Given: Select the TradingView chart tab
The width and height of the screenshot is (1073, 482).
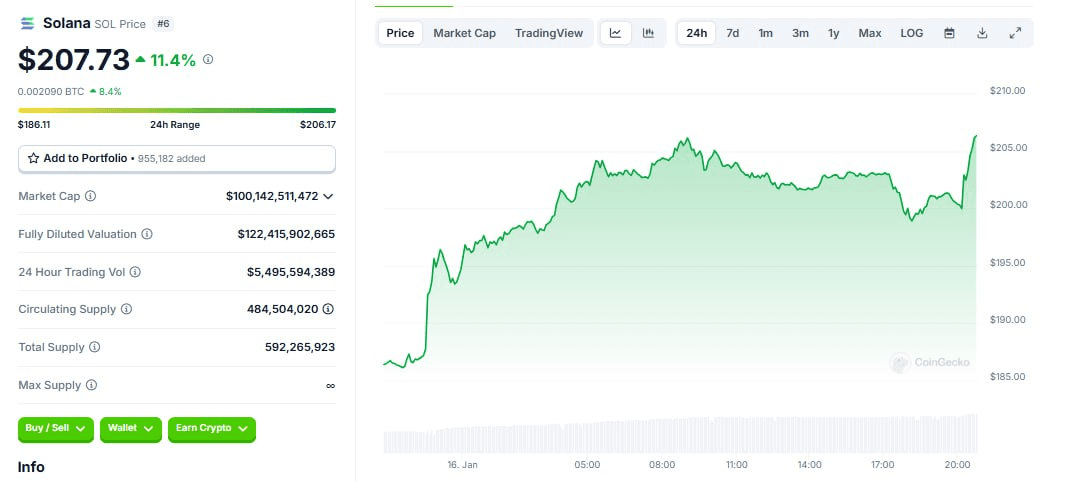Looking at the screenshot, I should coord(549,33).
